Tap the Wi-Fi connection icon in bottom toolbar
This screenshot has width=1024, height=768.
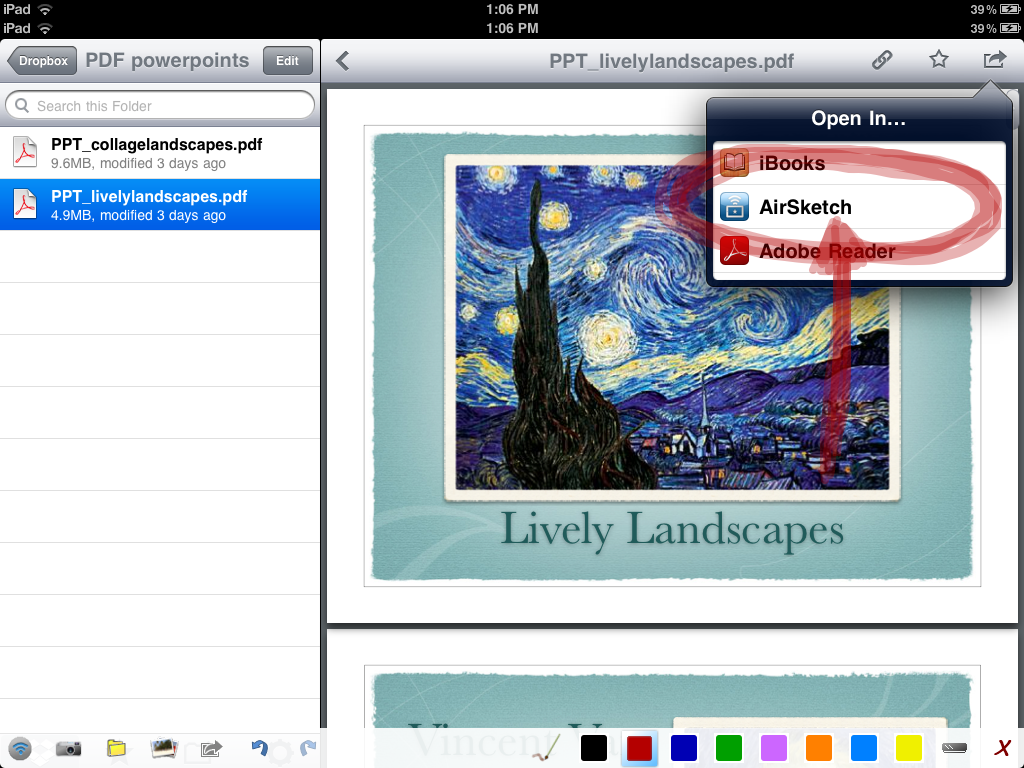coord(20,748)
